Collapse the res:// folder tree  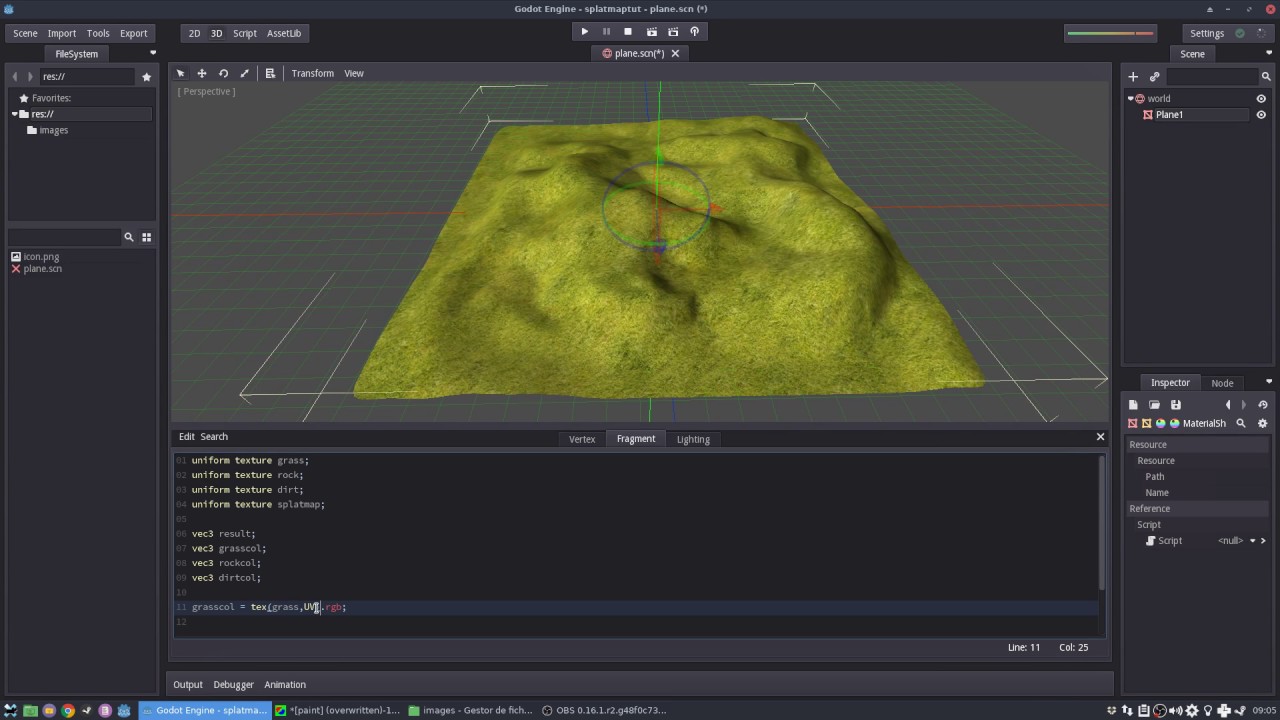coord(15,114)
